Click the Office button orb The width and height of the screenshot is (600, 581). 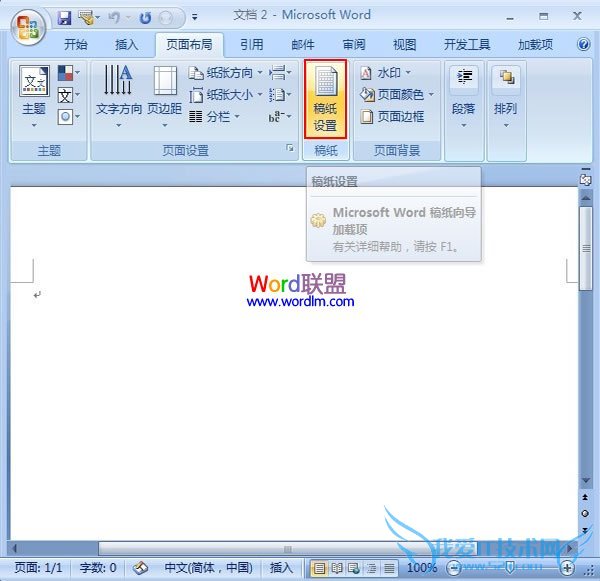tap(28, 28)
